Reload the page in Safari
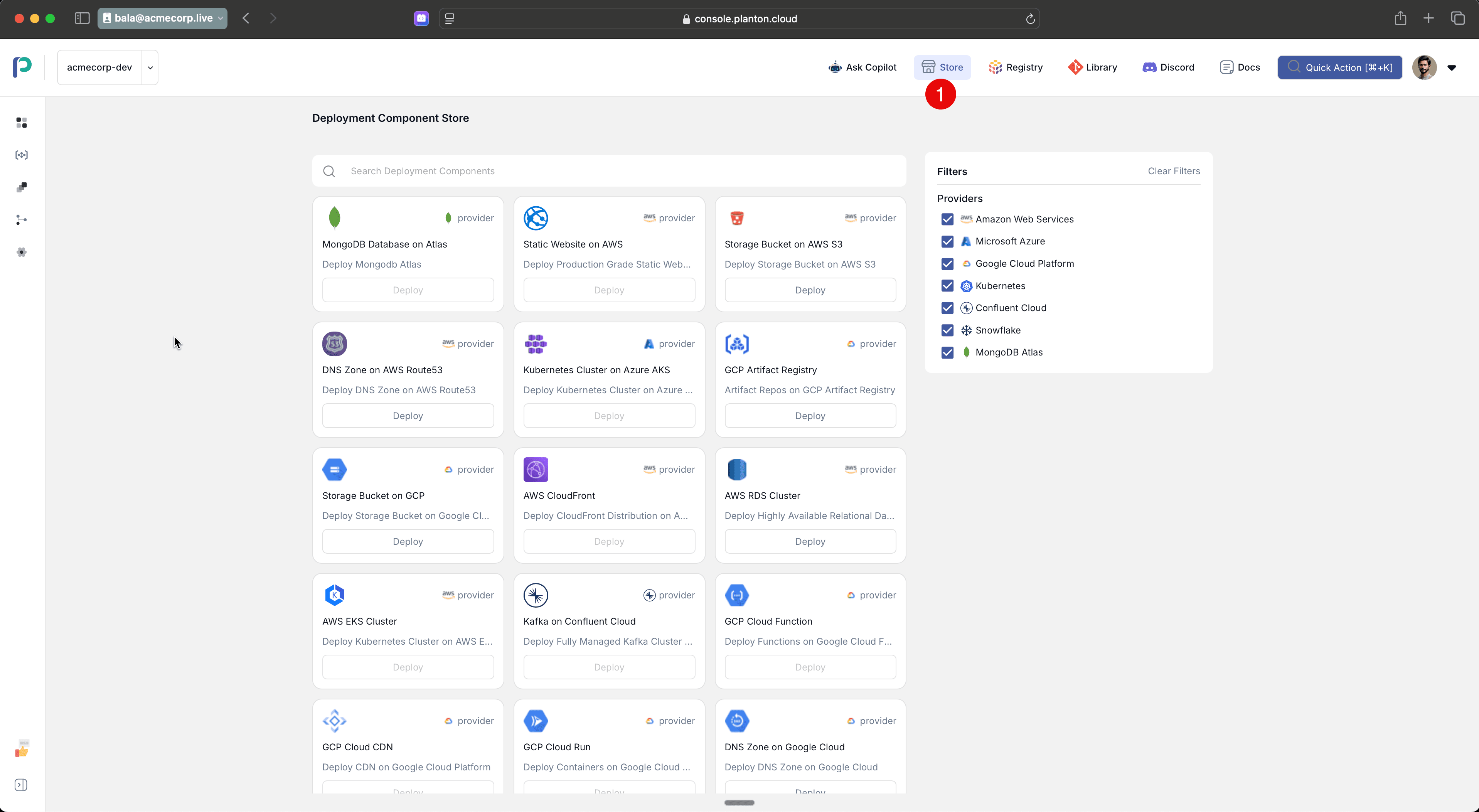Image resolution: width=1479 pixels, height=812 pixels. (1030, 19)
